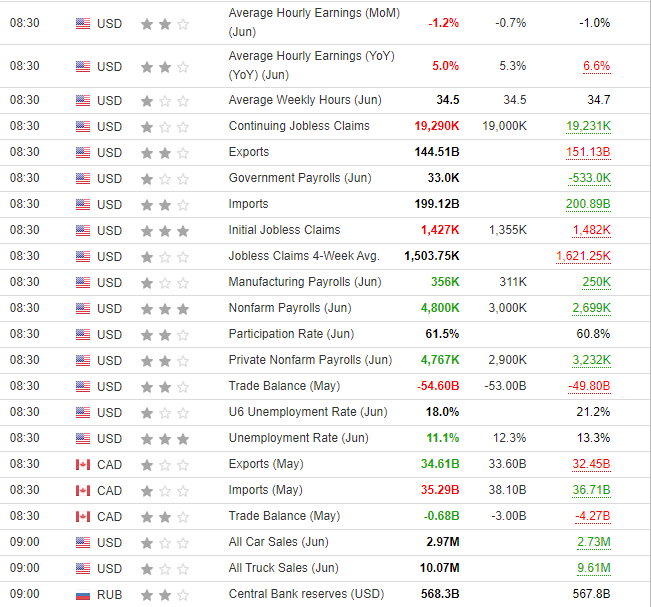Open the Nonfarm Payrolls (Jun) event
The height and width of the screenshot is (607, 651).
(290, 308)
